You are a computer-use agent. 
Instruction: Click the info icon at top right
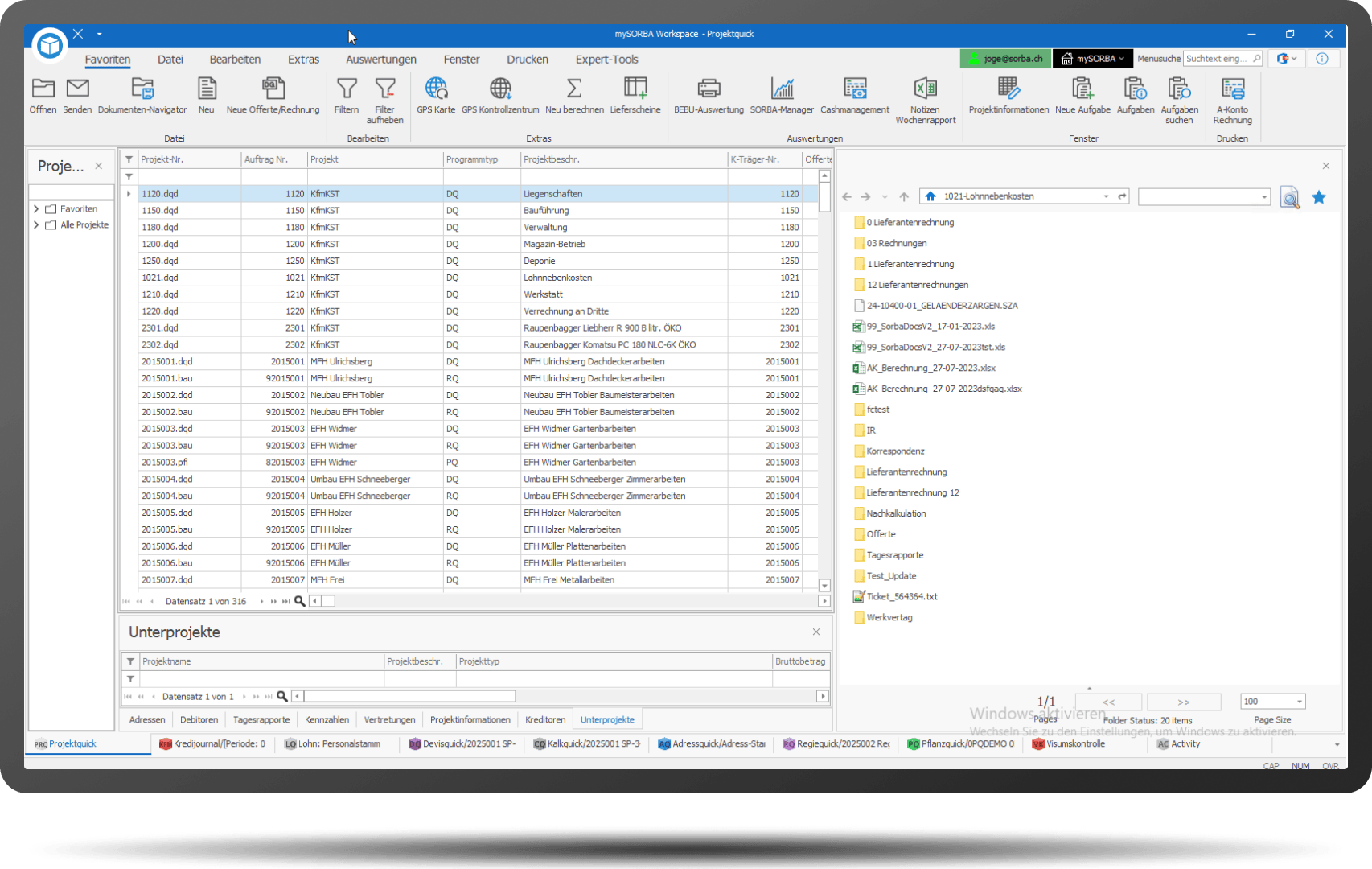(x=1322, y=59)
